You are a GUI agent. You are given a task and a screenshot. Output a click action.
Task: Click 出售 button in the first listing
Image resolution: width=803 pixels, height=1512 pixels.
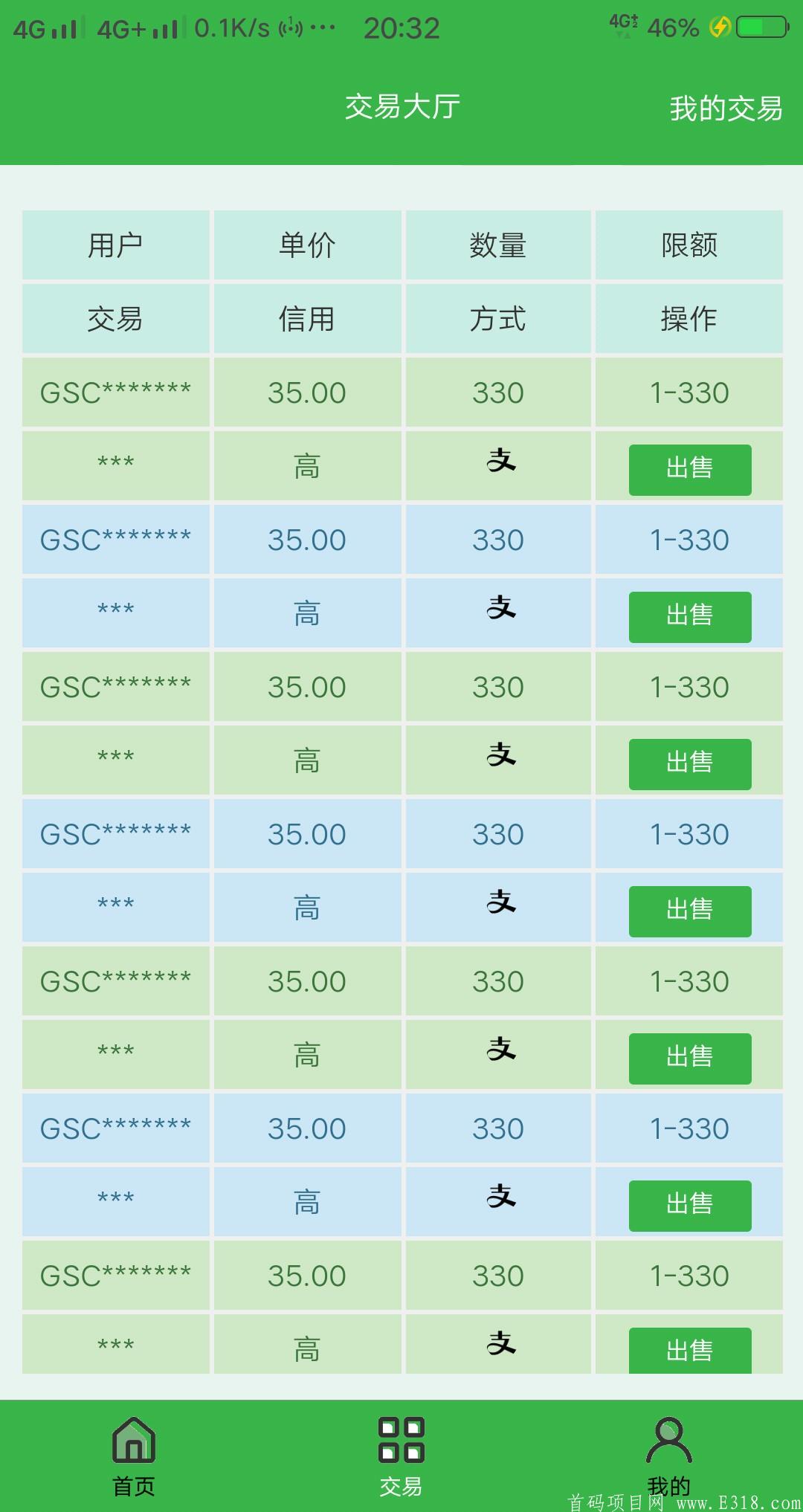tap(690, 470)
